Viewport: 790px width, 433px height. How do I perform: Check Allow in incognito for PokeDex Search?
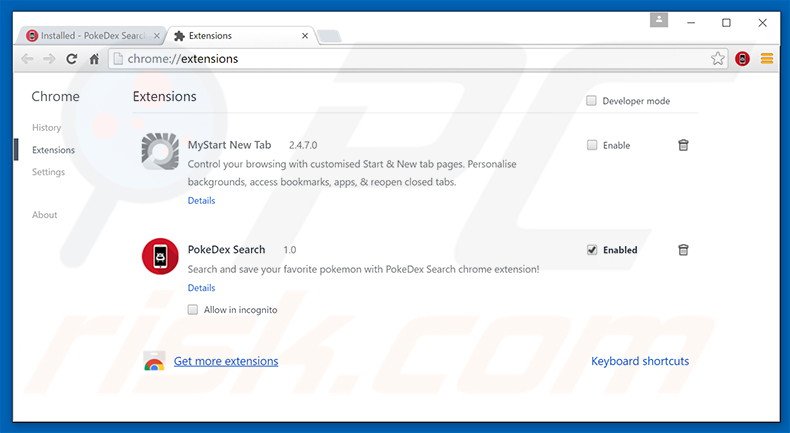tap(192, 310)
